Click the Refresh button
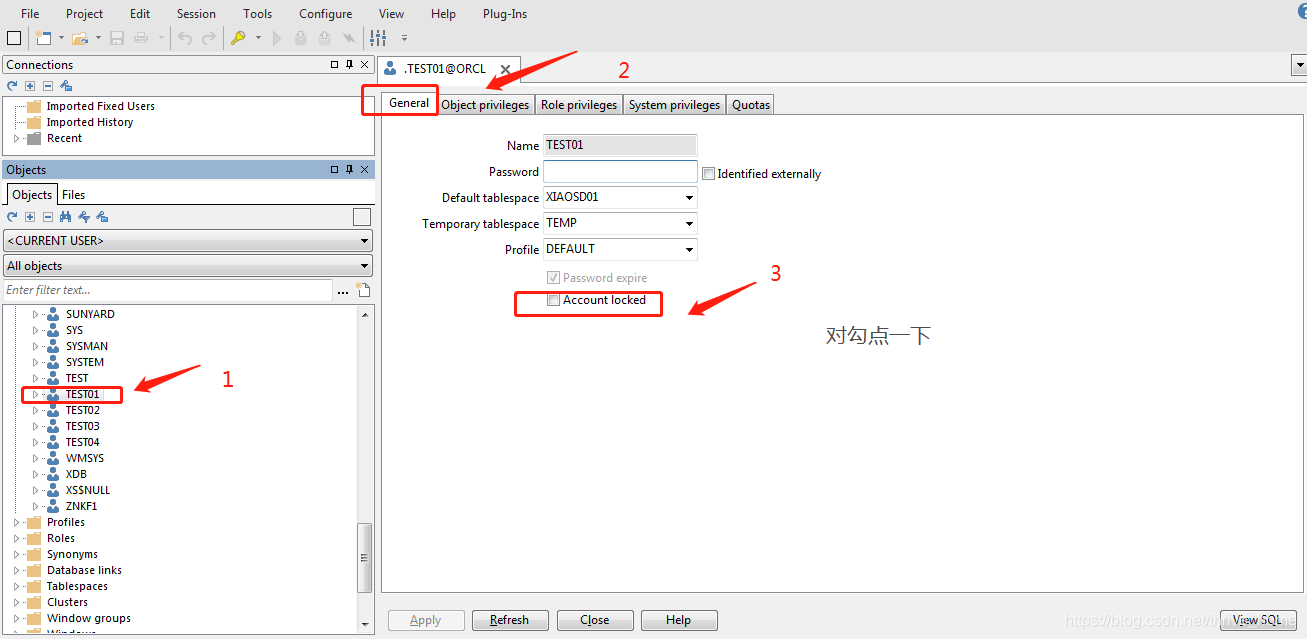The height and width of the screenshot is (639, 1307). point(509,620)
